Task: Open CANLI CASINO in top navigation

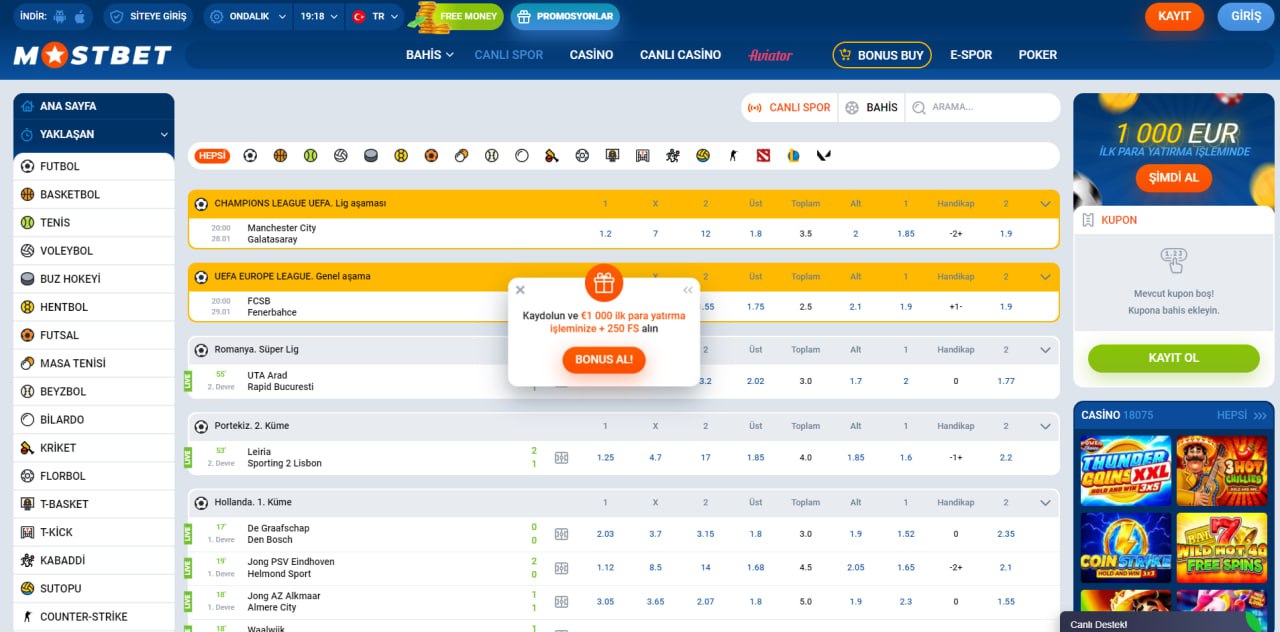Action: [x=680, y=55]
